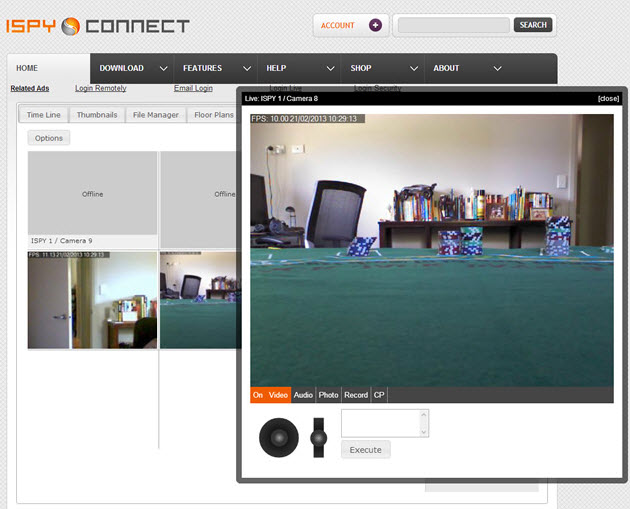Switch to the Floor Plans tab
This screenshot has height=509, width=630.
pyautogui.click(x=214, y=115)
